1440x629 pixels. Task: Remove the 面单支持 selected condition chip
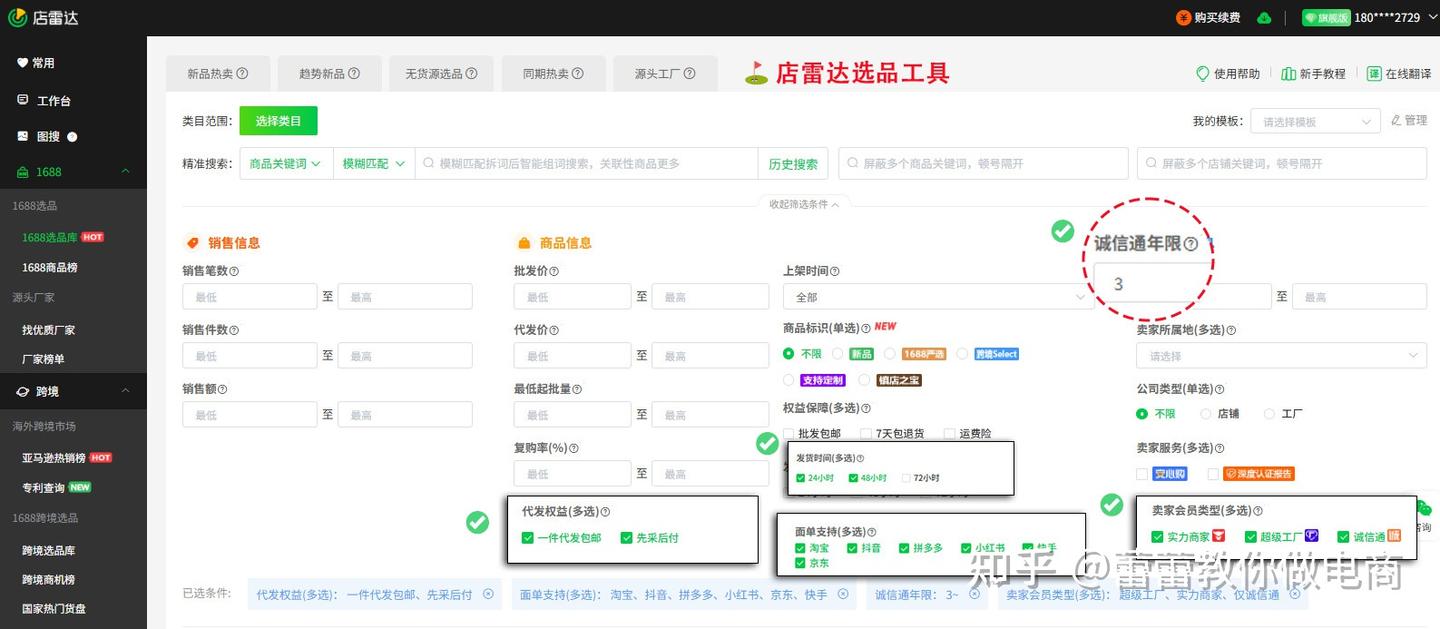(843, 593)
